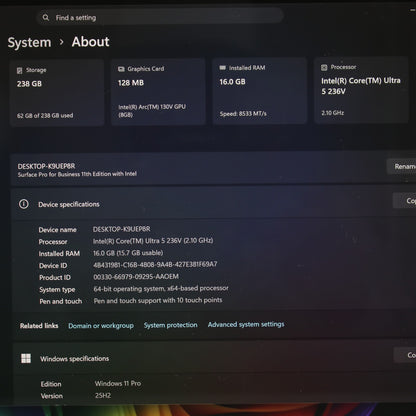
Task: Open System protection link
Action: point(171,325)
